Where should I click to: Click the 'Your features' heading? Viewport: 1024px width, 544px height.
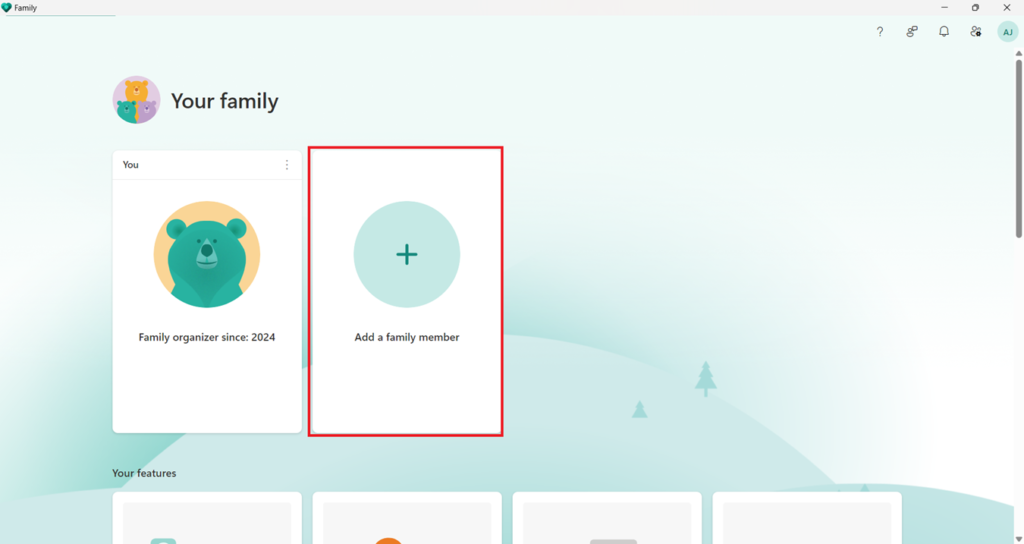pyautogui.click(x=144, y=473)
